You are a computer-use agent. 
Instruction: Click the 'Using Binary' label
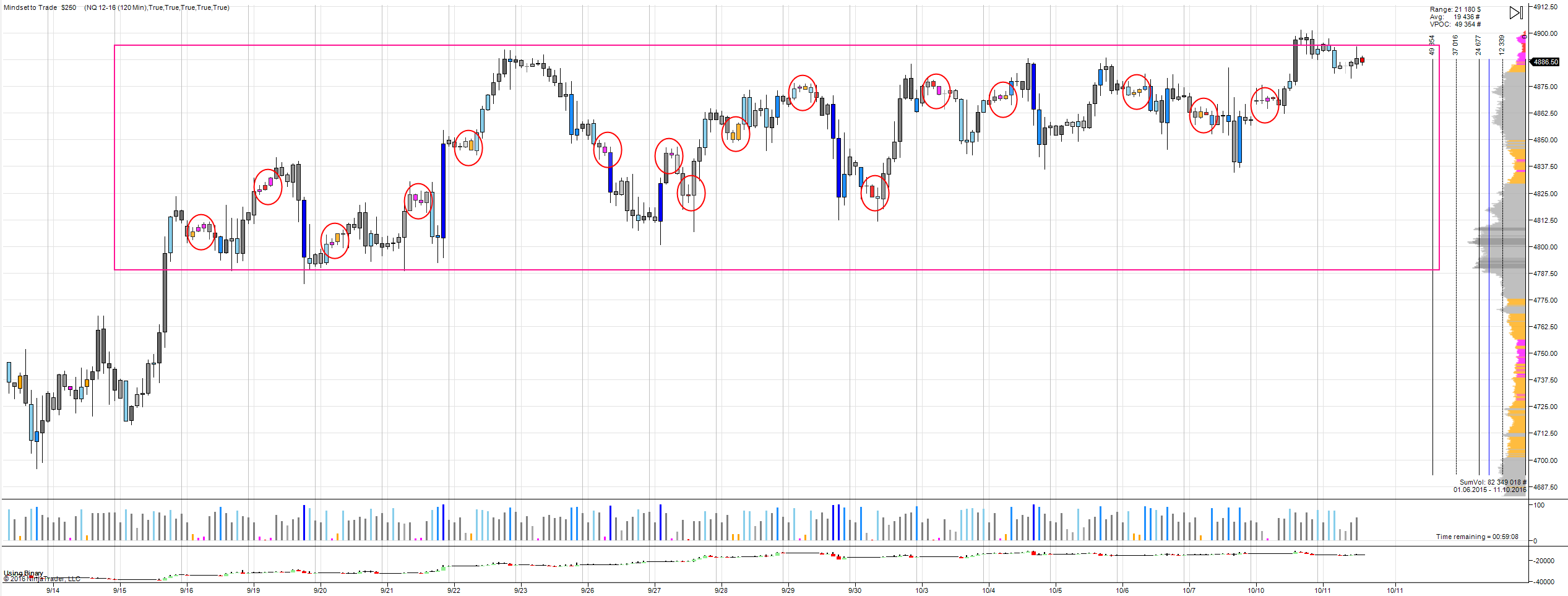pyautogui.click(x=24, y=573)
